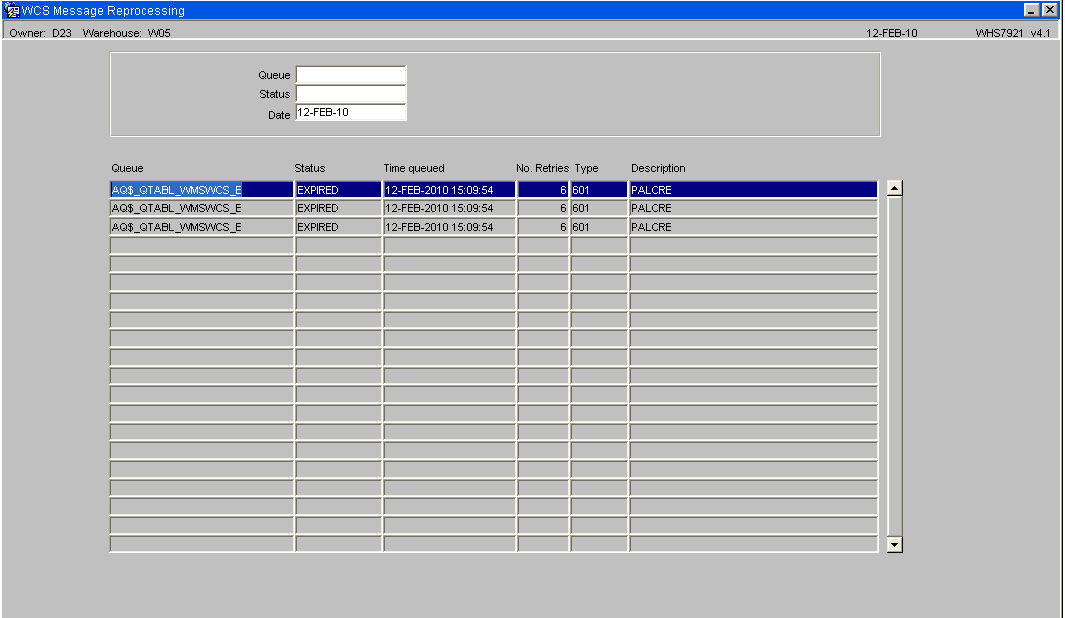Image resolution: width=1065 pixels, height=618 pixels.
Task: Click the Queue column header
Action: [x=127, y=168]
